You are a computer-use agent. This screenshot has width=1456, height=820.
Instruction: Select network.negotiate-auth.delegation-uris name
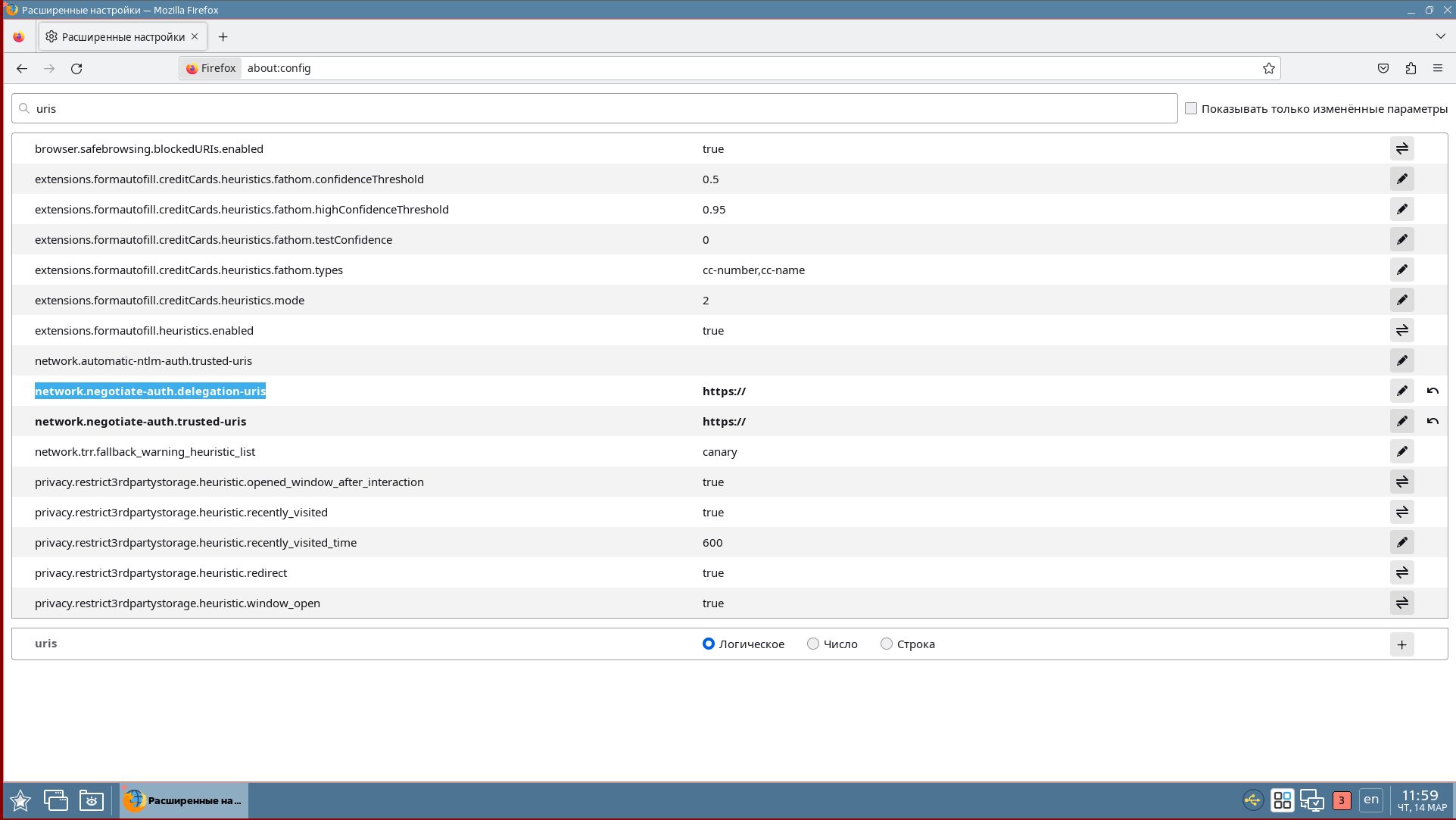(x=150, y=391)
